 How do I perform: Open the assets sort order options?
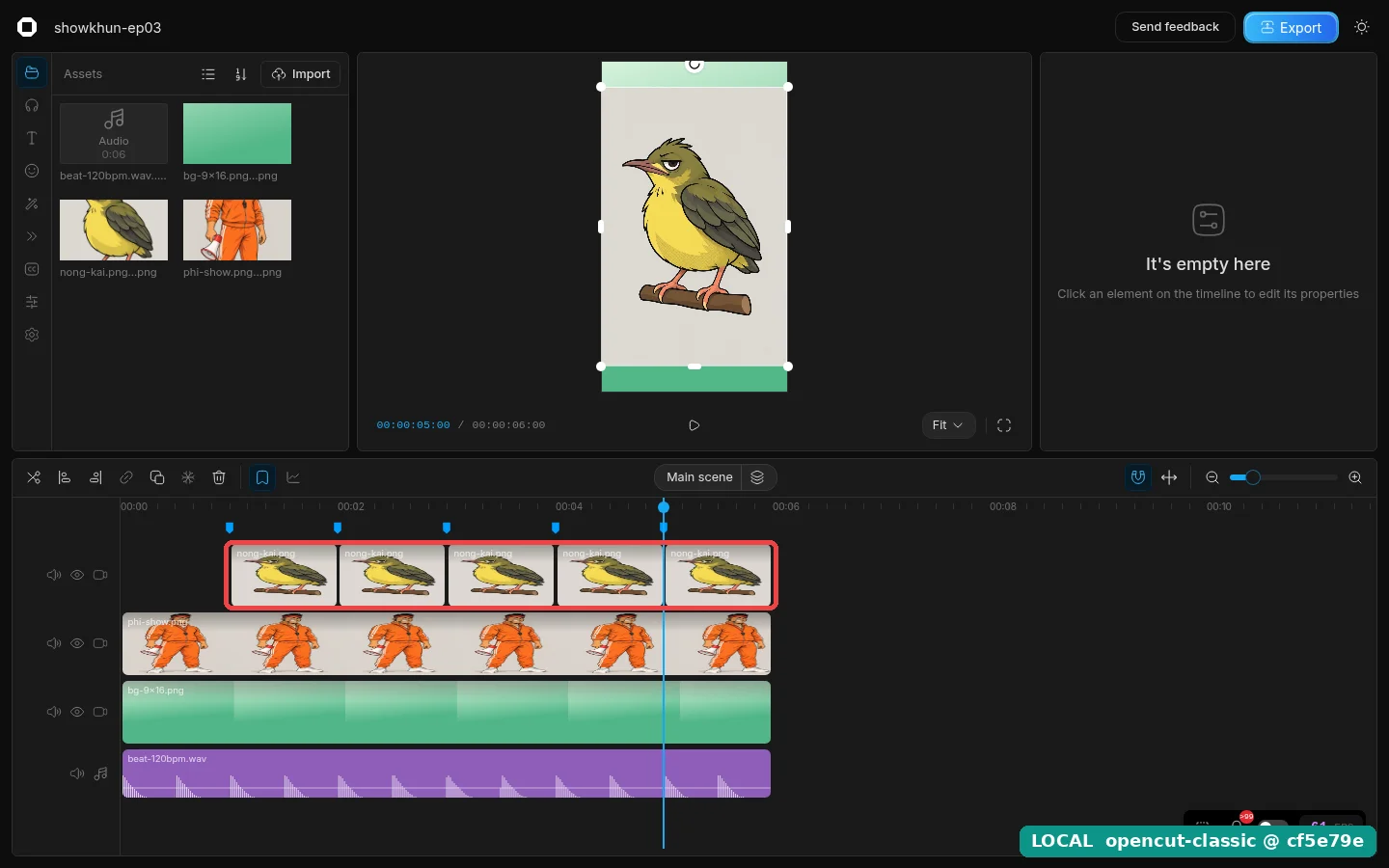(x=241, y=74)
